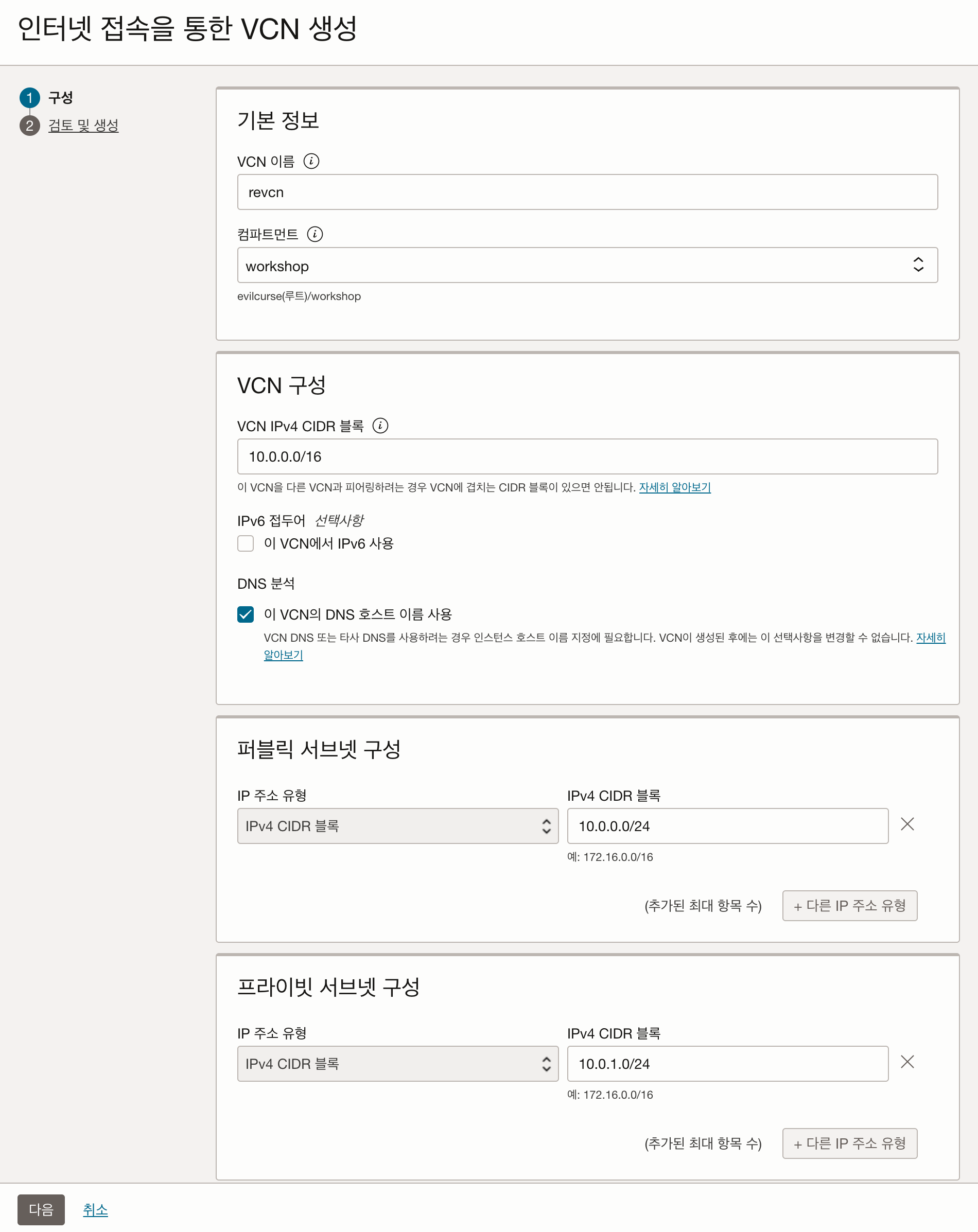The image size is (978, 1232).
Task: Open private subnet IP 주소 유형 dropdown
Action: pyautogui.click(x=397, y=1063)
